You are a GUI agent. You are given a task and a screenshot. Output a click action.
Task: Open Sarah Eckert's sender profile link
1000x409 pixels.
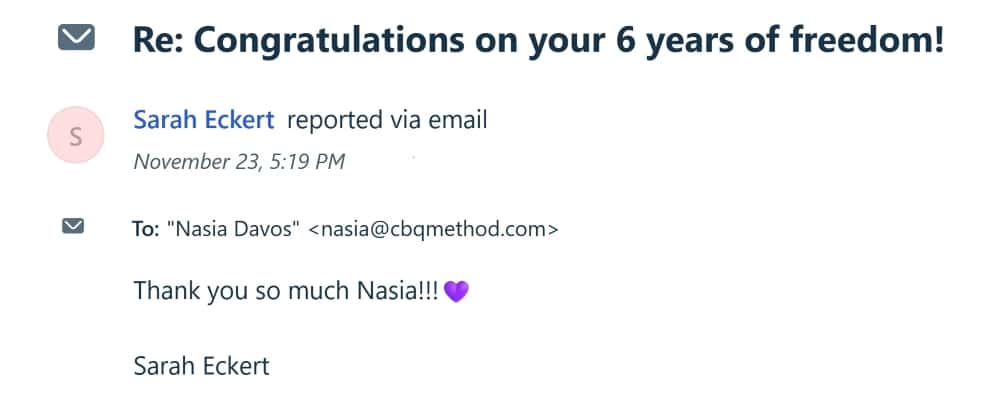(x=204, y=121)
